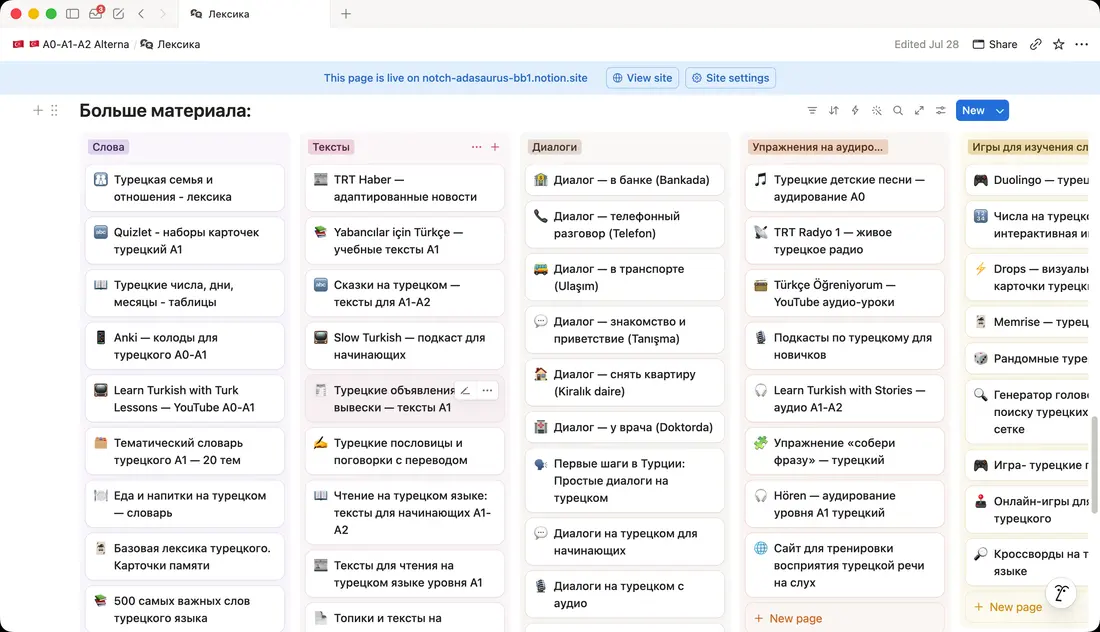Select the Лексика tab
This screenshot has width=1100, height=632.
tap(253, 14)
